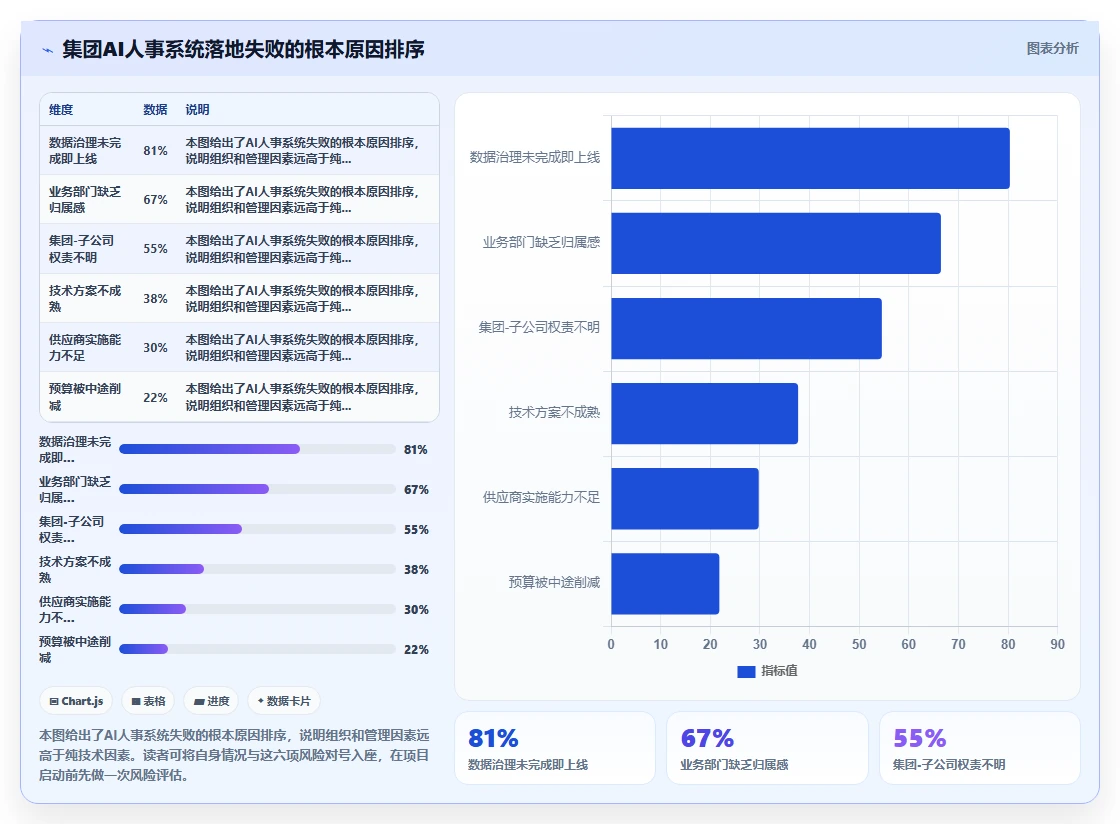Select table cell 预算被中途削减
The image size is (1120, 824).
coord(85,397)
